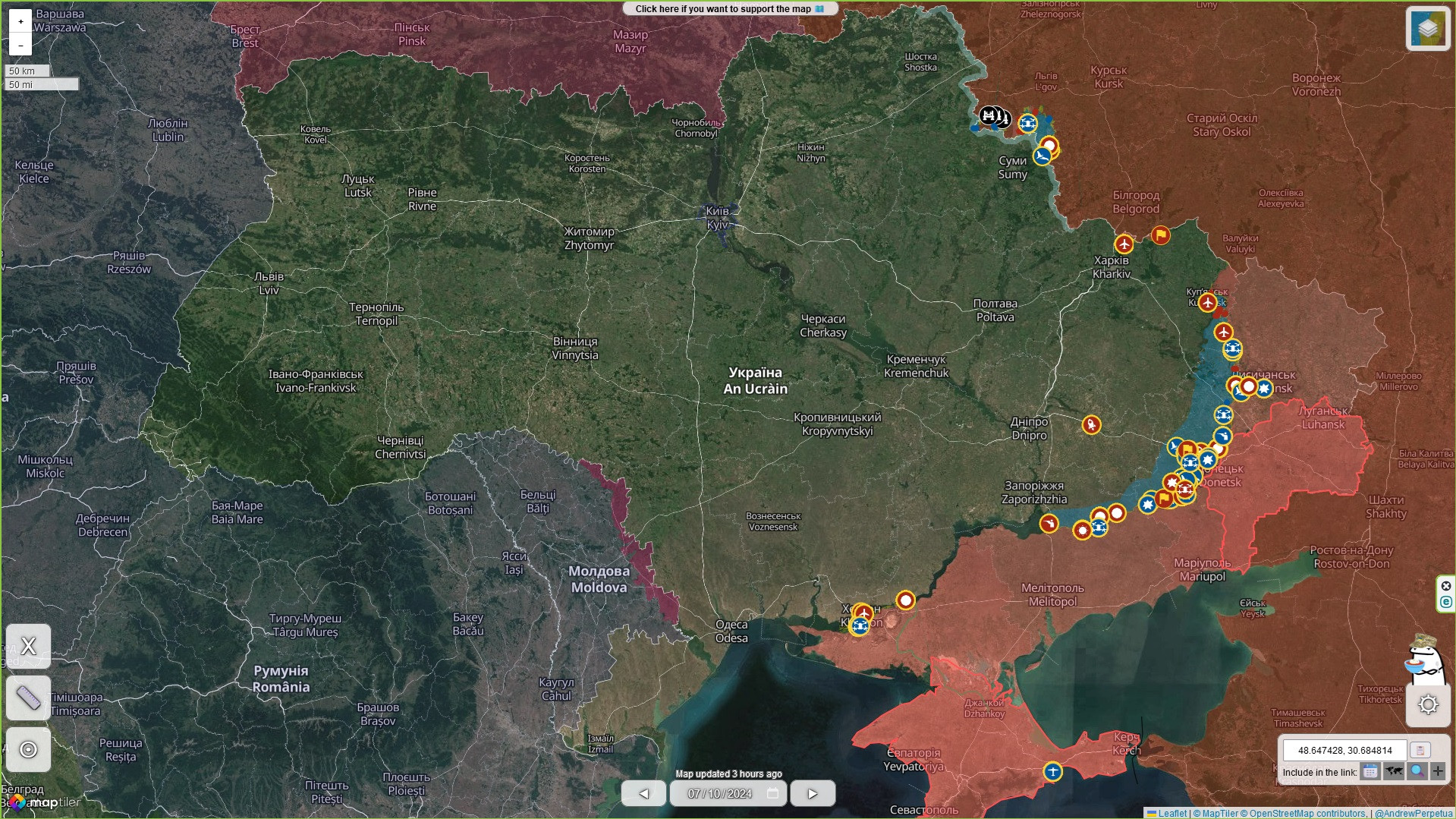Copy coordinates with the clipboard icon
Screen dimensions: 1456x819
[1420, 750]
